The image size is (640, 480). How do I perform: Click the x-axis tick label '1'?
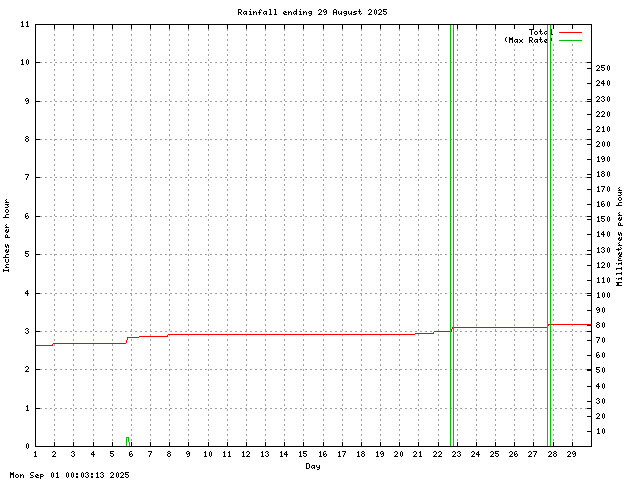click(36, 454)
